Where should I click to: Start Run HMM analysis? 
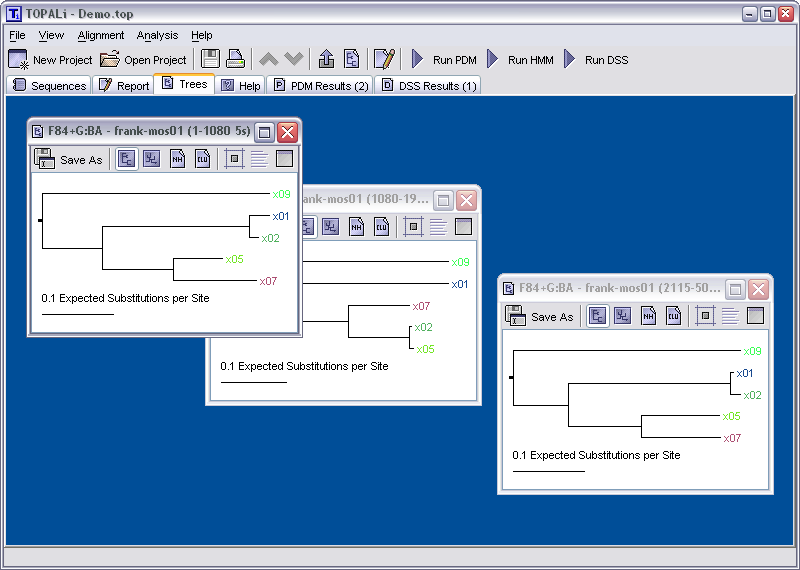tap(520, 60)
